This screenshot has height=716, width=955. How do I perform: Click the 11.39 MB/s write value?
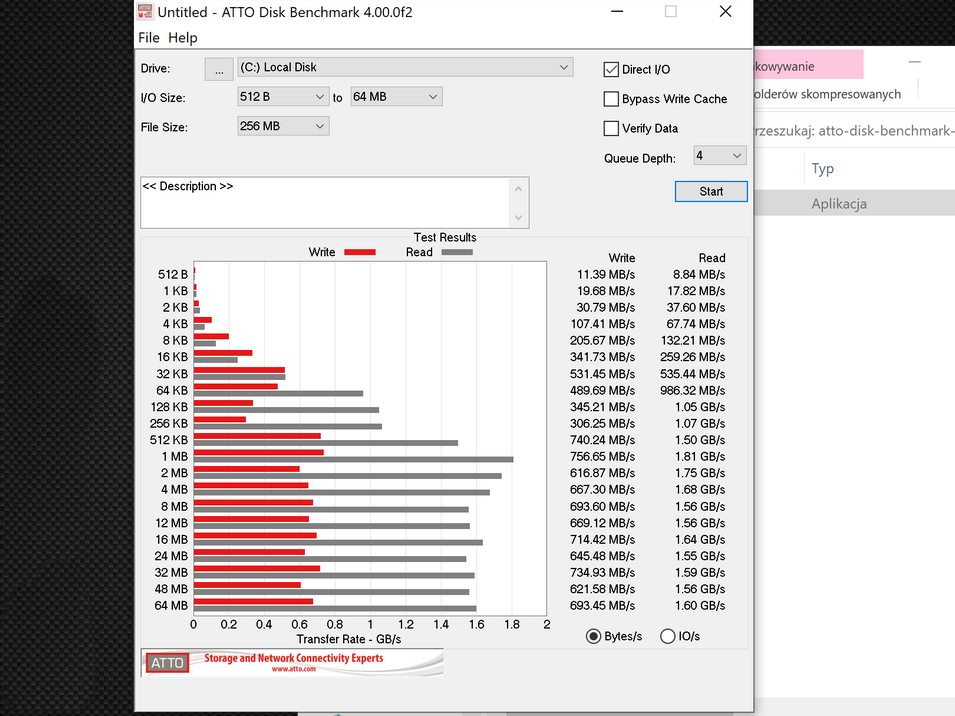(x=606, y=275)
